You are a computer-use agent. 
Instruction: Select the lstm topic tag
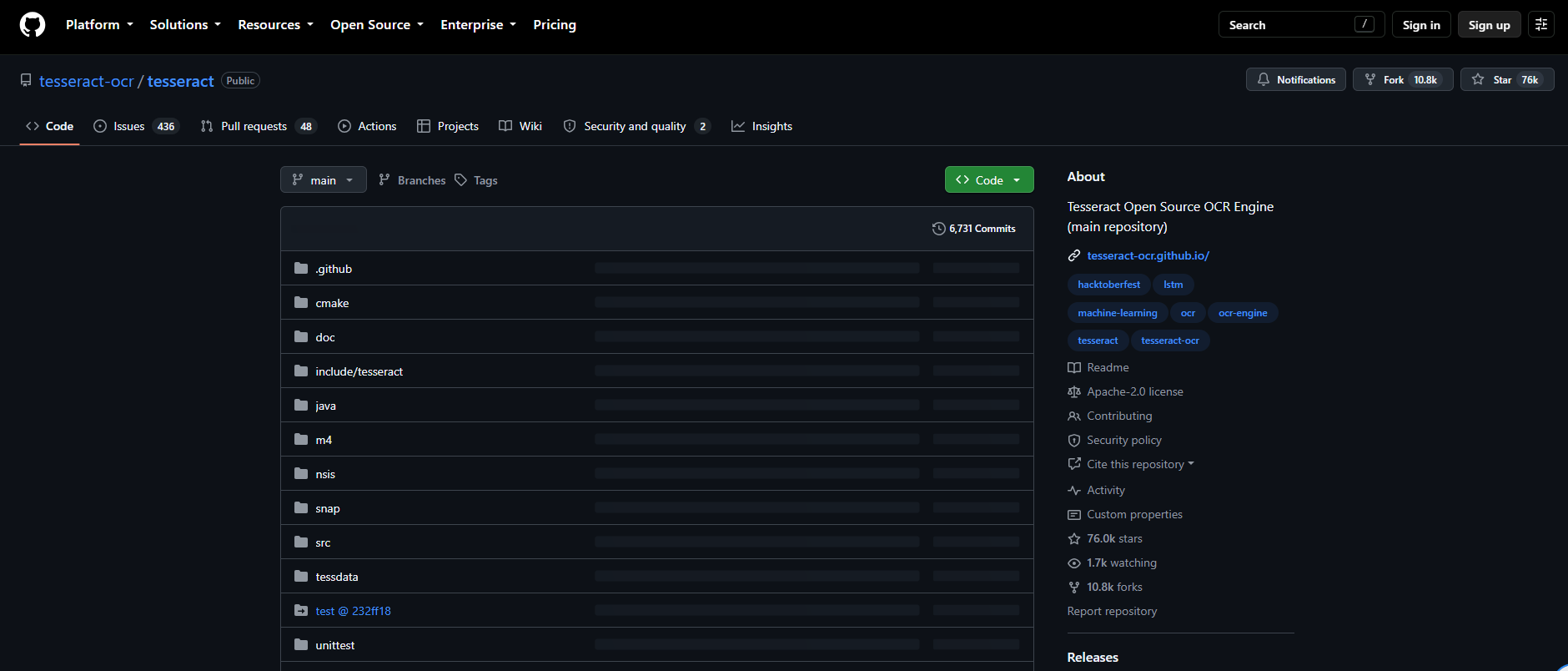tap(1173, 285)
